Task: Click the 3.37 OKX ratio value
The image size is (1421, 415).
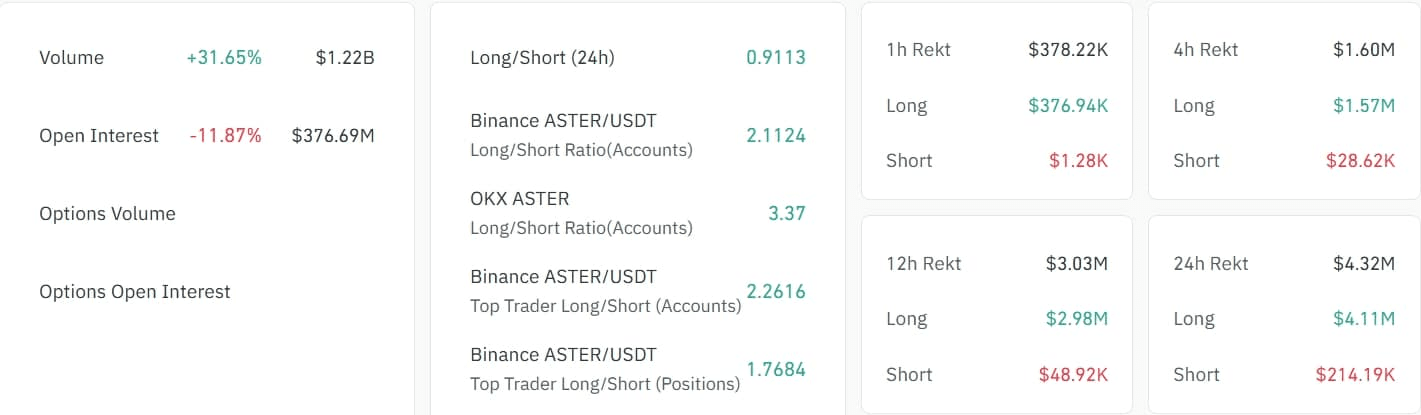Action: [787, 214]
